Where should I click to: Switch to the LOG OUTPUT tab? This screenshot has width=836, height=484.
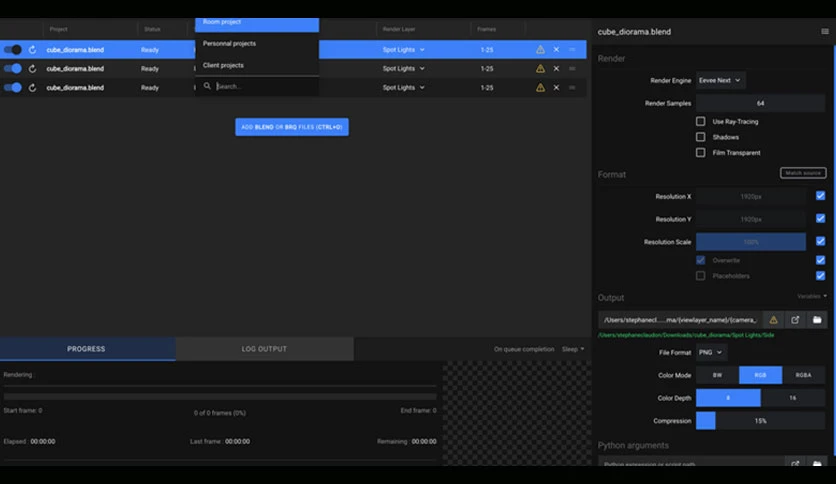pyautogui.click(x=264, y=349)
